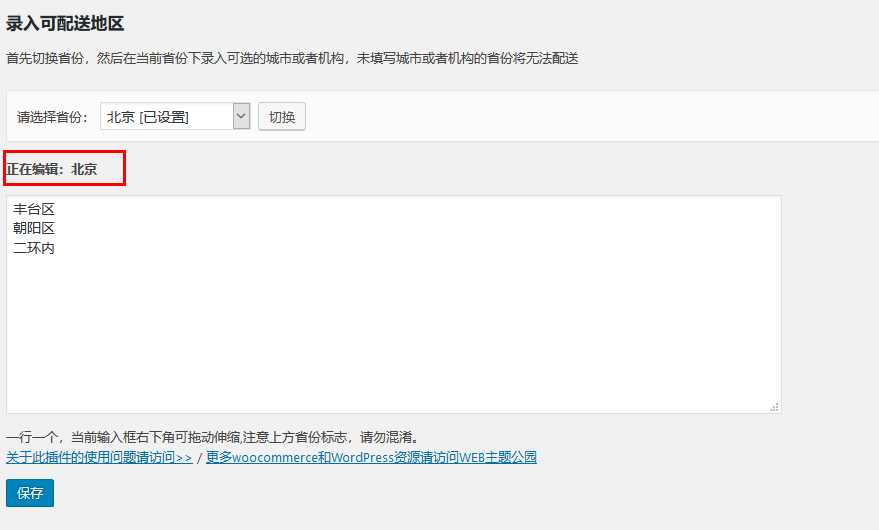Click inside the delivery areas textarea
This screenshot has height=530, width=879.
click(x=394, y=305)
